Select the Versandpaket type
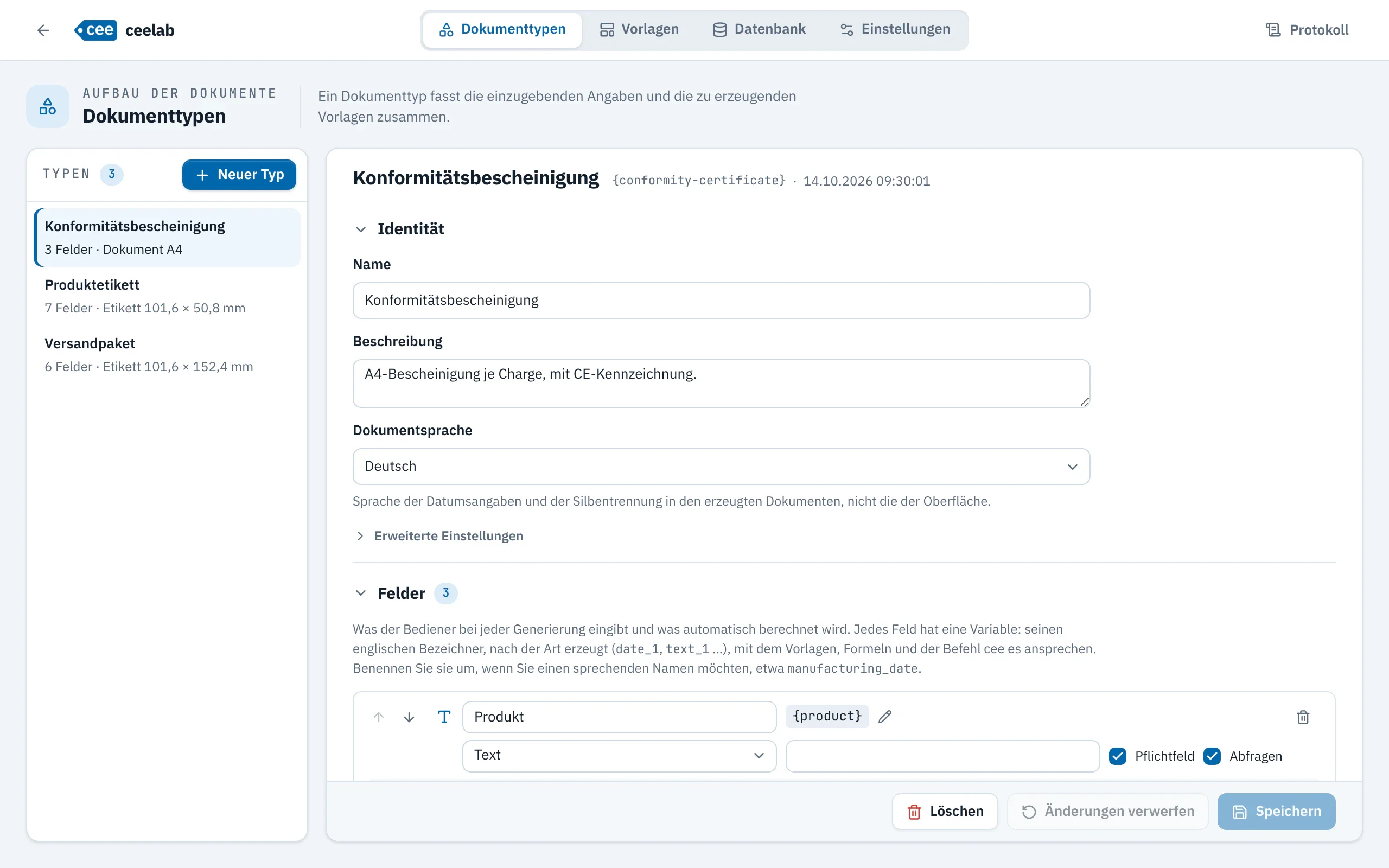The height and width of the screenshot is (868, 1389). coord(167,354)
